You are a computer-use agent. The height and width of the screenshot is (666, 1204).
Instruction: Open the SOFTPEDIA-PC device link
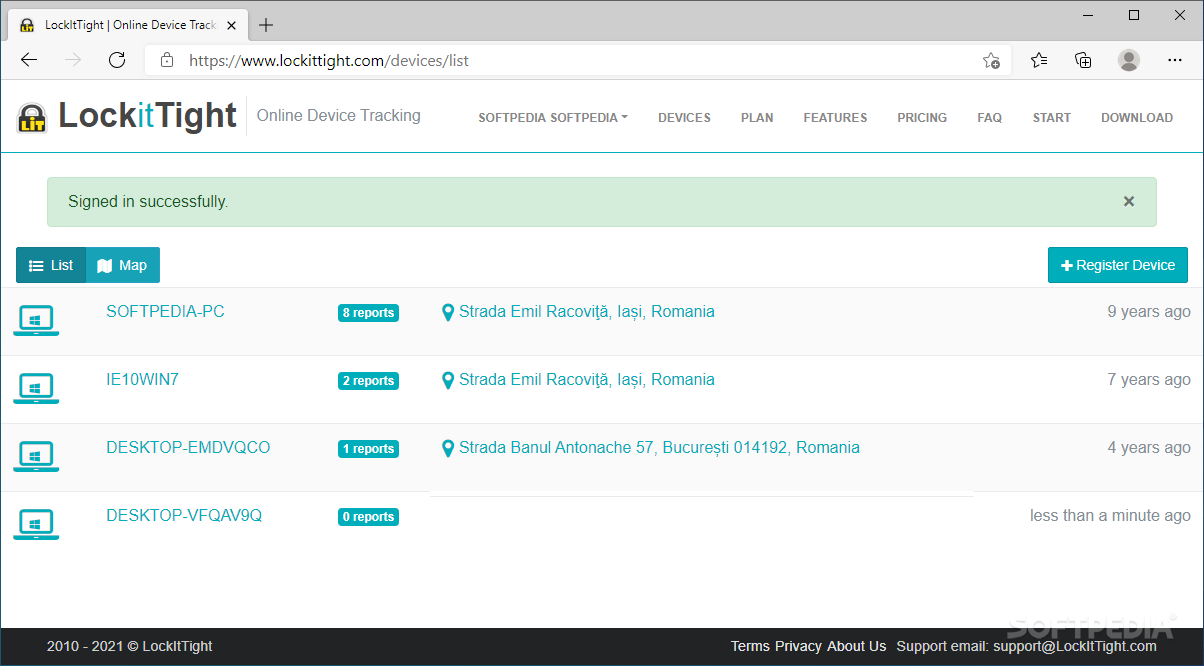click(x=165, y=312)
